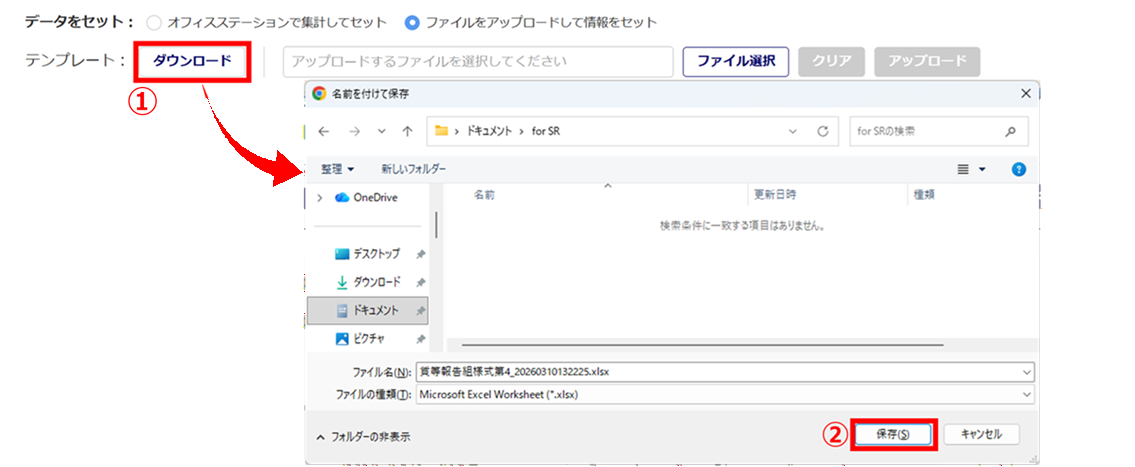The width and height of the screenshot is (1135, 467).
Task: Click the up-one-level arrow icon
Action: click(407, 131)
